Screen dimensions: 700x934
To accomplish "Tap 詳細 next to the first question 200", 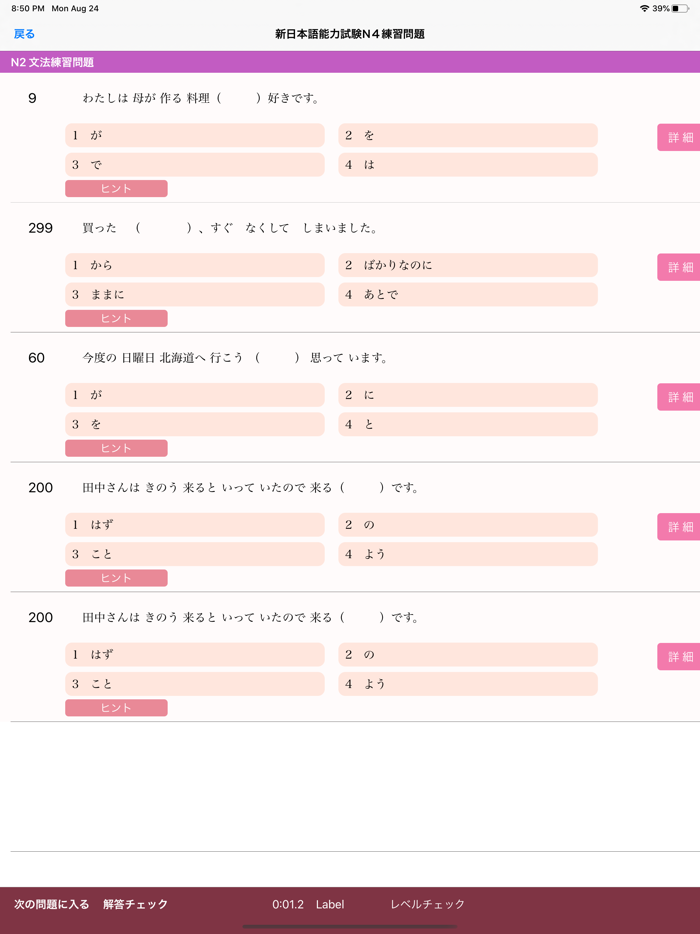I will (681, 525).
